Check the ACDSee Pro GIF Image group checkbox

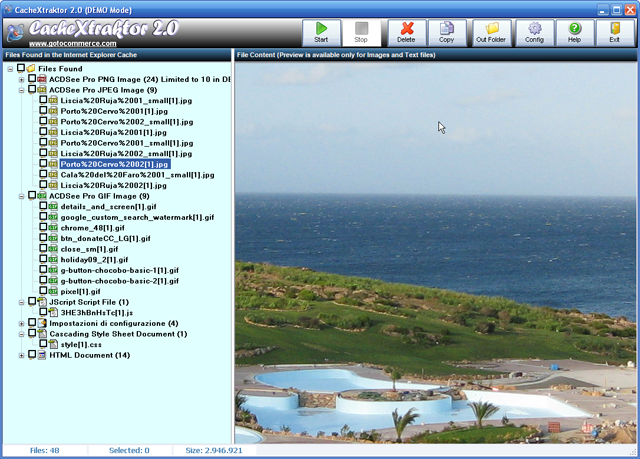pyautogui.click(x=32, y=195)
